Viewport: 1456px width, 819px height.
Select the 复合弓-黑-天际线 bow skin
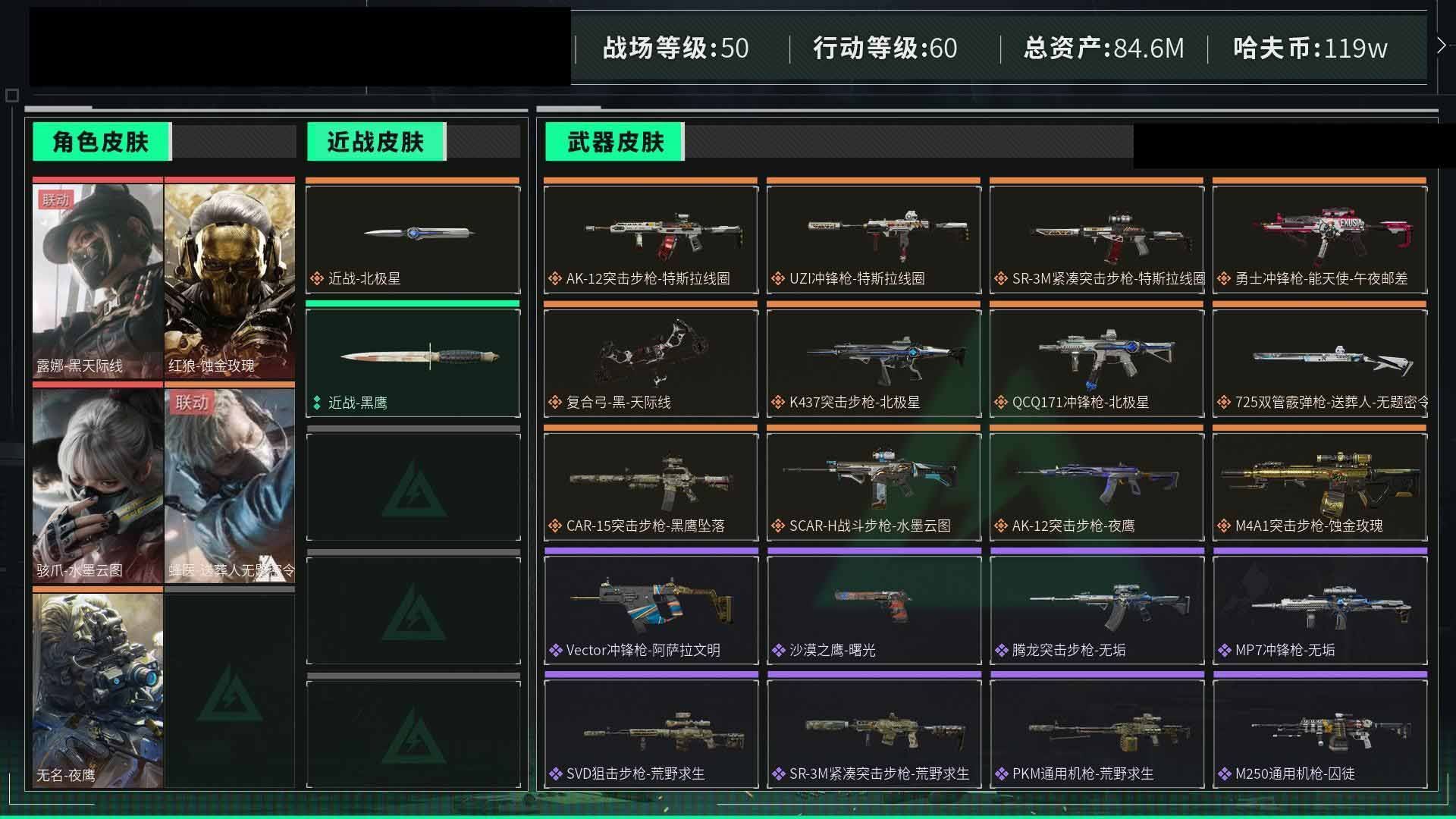coord(651,362)
